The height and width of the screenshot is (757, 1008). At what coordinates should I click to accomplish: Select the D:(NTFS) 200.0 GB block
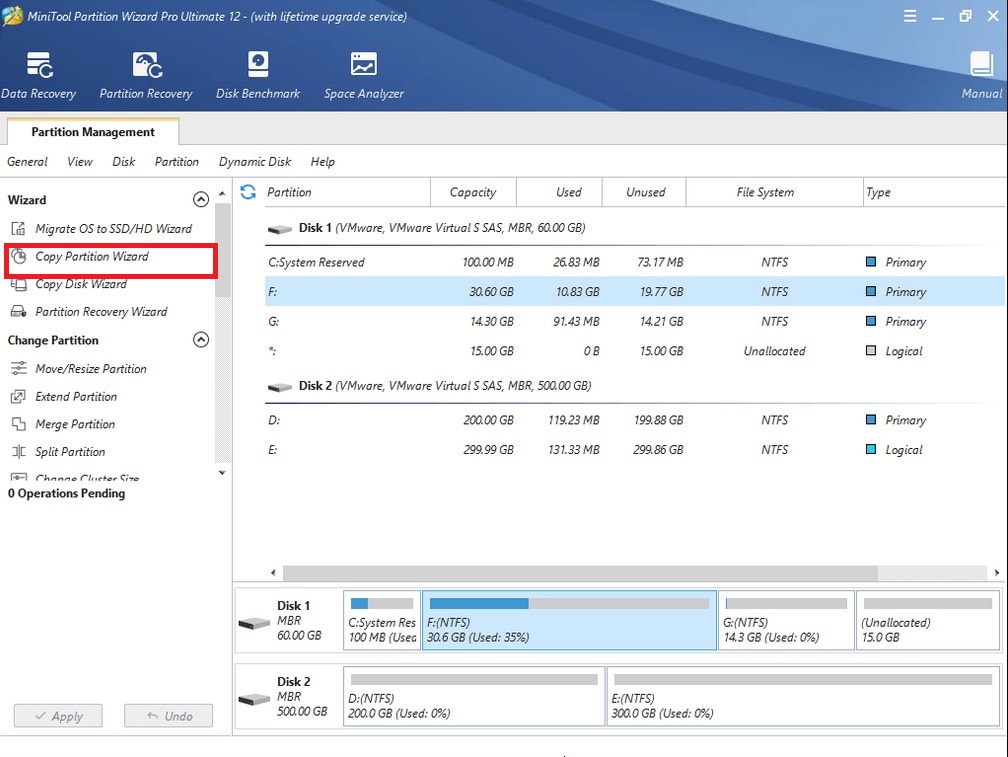click(474, 697)
